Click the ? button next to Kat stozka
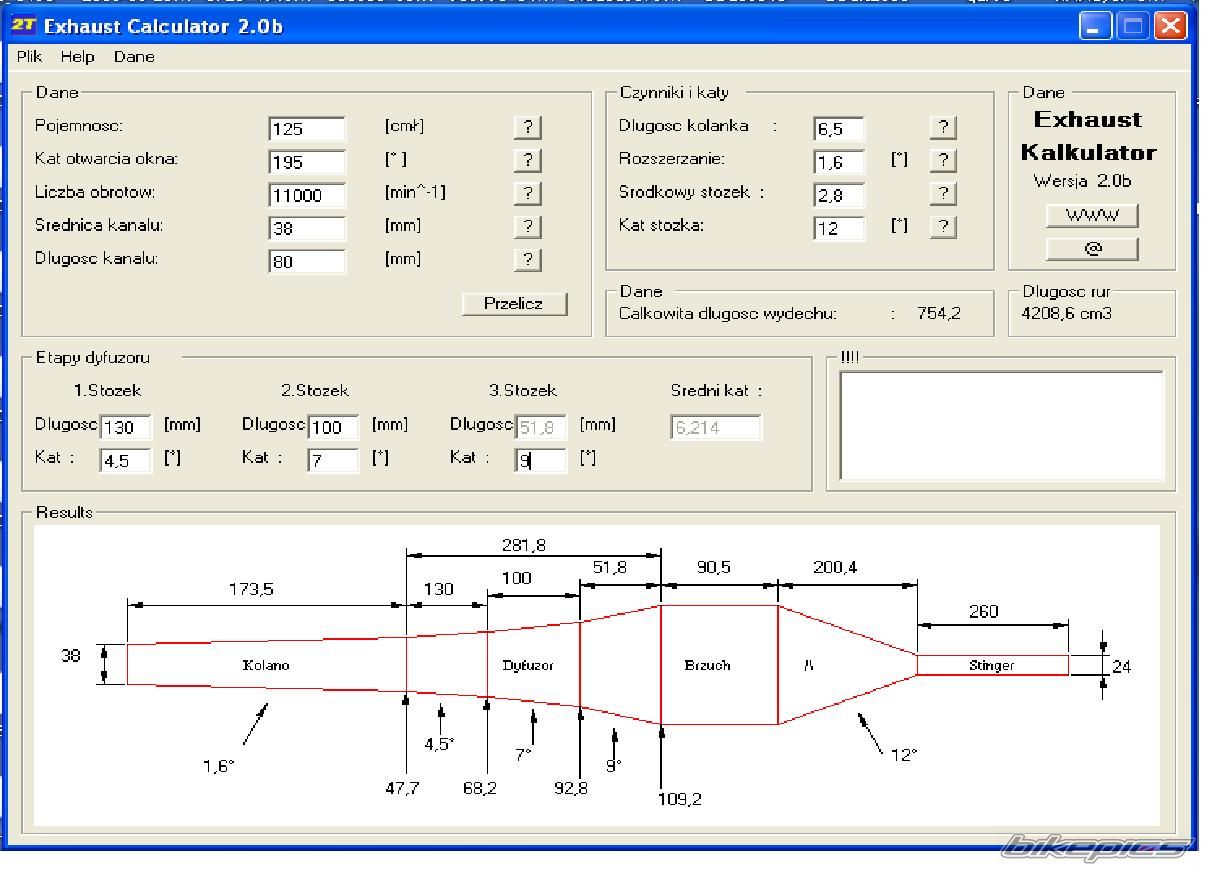This screenshot has width=1217, height=871. coord(942,227)
